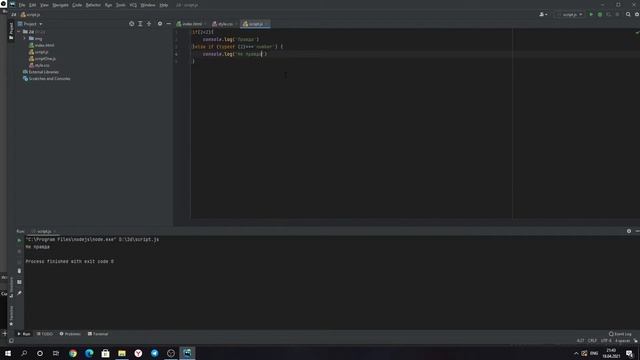The width and height of the screenshot is (640, 360).
Task: Select the script.js tab in Run panel
Action: [x=44, y=231]
